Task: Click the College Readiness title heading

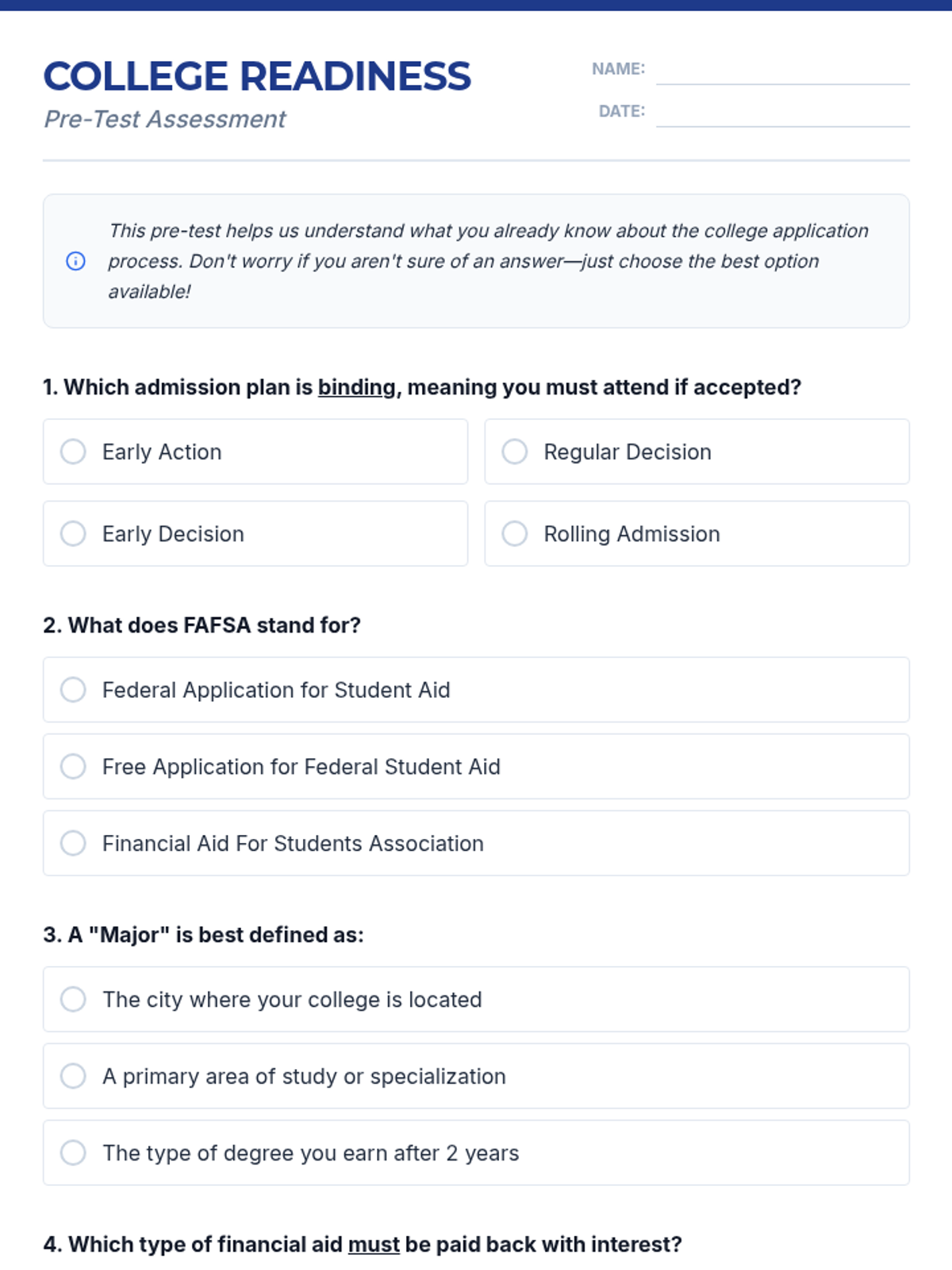Action: point(257,77)
